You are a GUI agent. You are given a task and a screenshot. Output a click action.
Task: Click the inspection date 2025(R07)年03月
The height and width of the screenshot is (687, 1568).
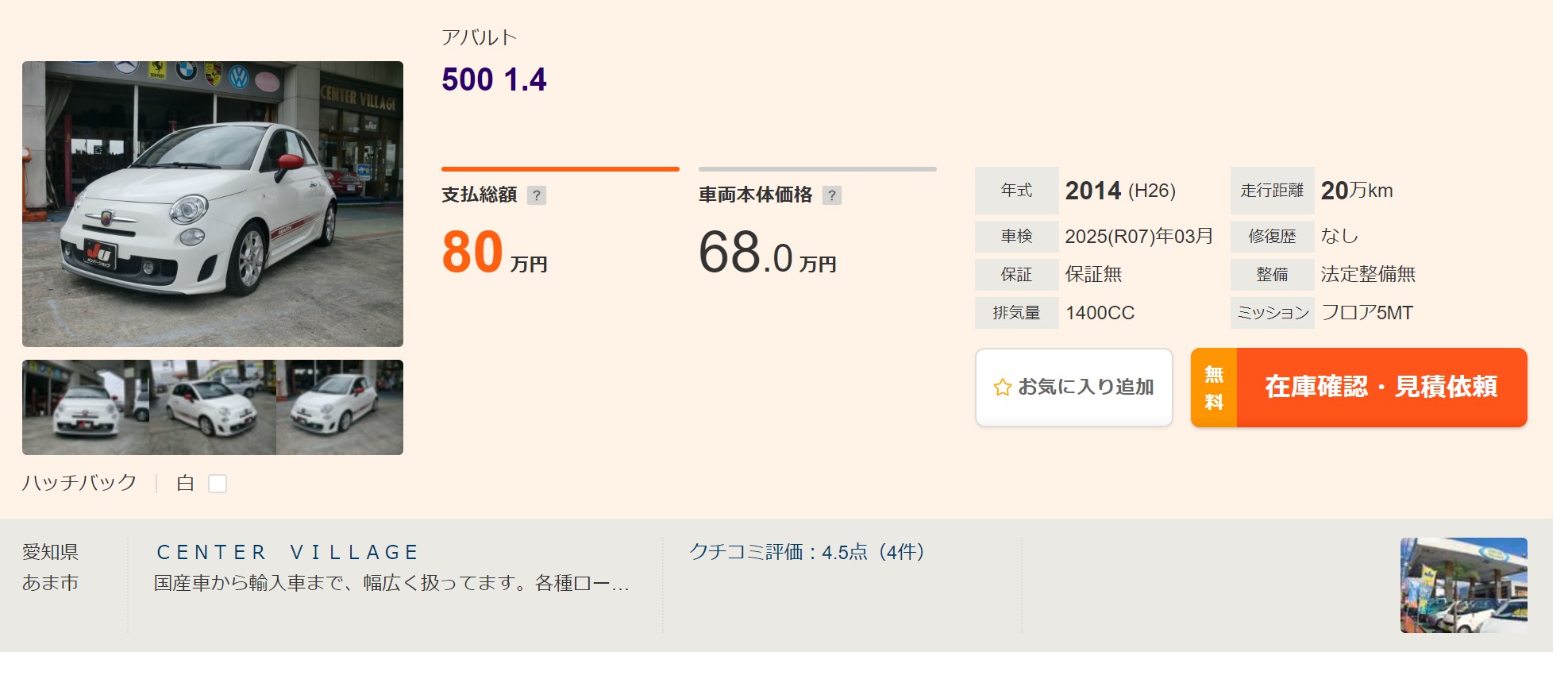coord(1139,237)
